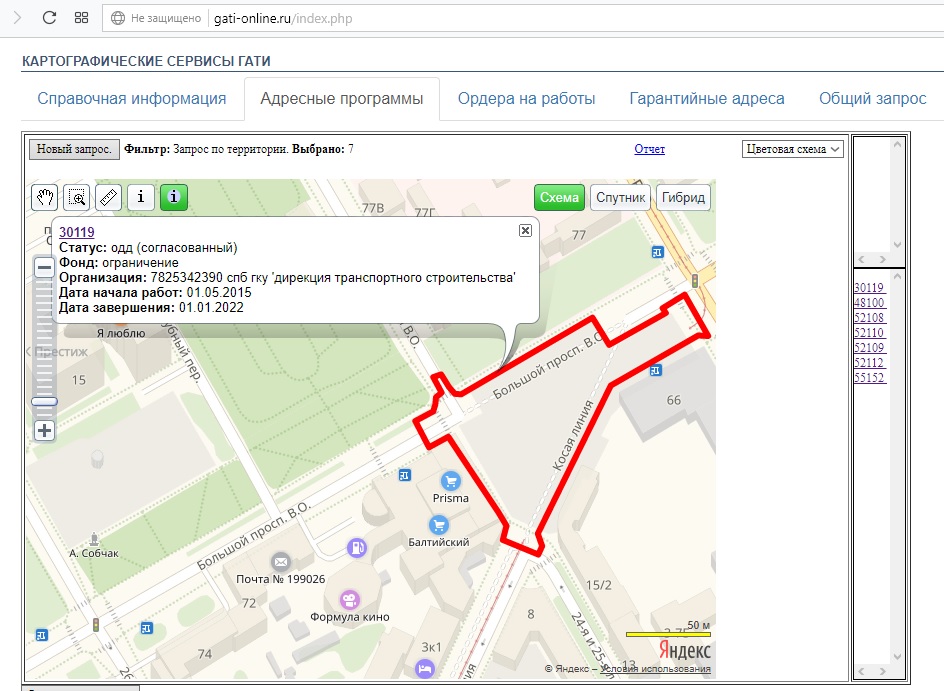Zoom out with the minus button
This screenshot has width=944, height=691.
(x=44, y=267)
